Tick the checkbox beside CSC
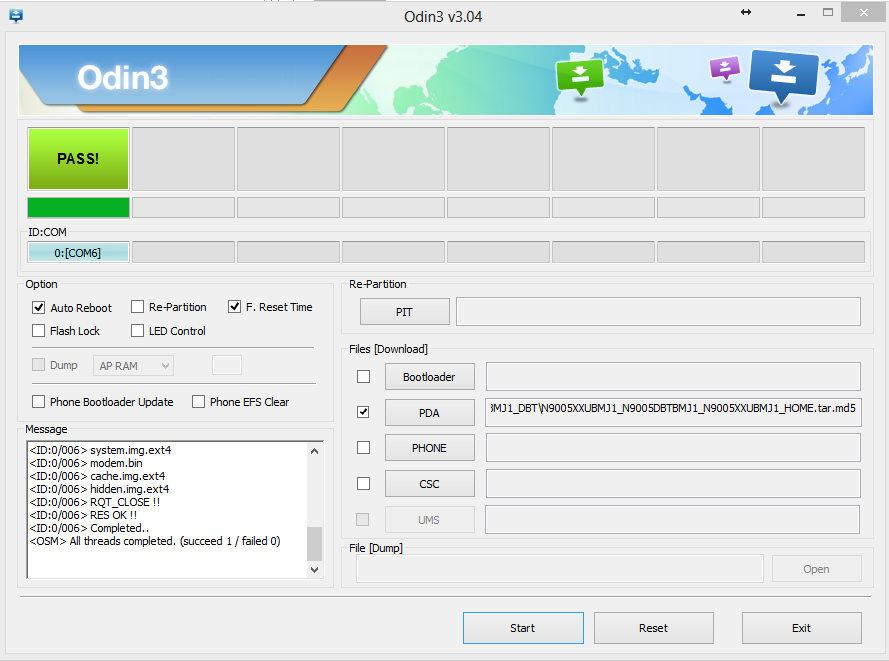 tap(363, 484)
